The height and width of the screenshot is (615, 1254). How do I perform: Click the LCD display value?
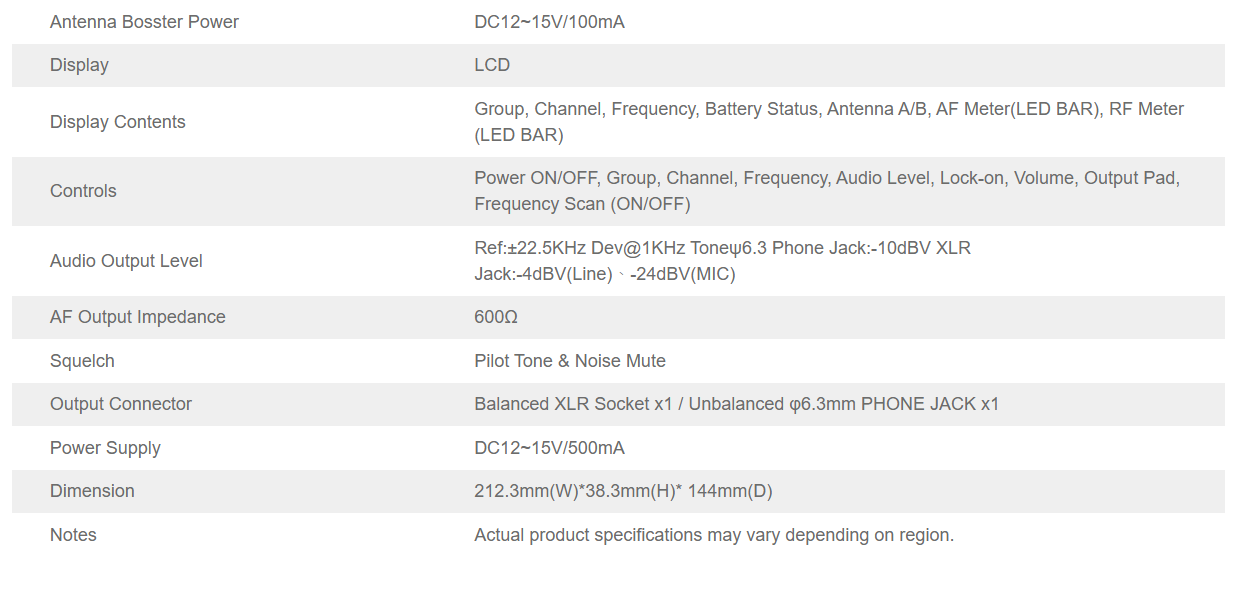point(492,65)
